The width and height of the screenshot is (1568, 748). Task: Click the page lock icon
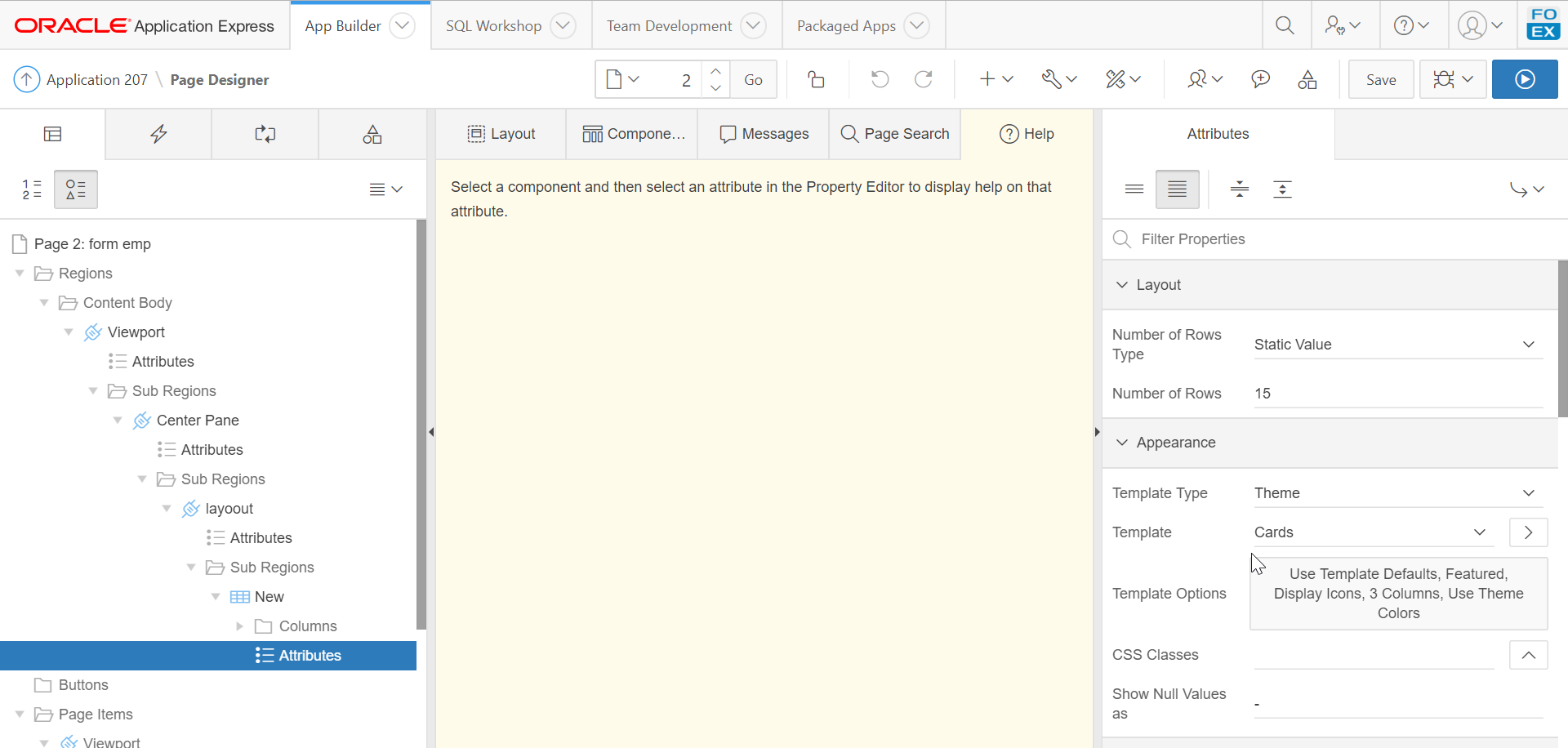pyautogui.click(x=816, y=79)
